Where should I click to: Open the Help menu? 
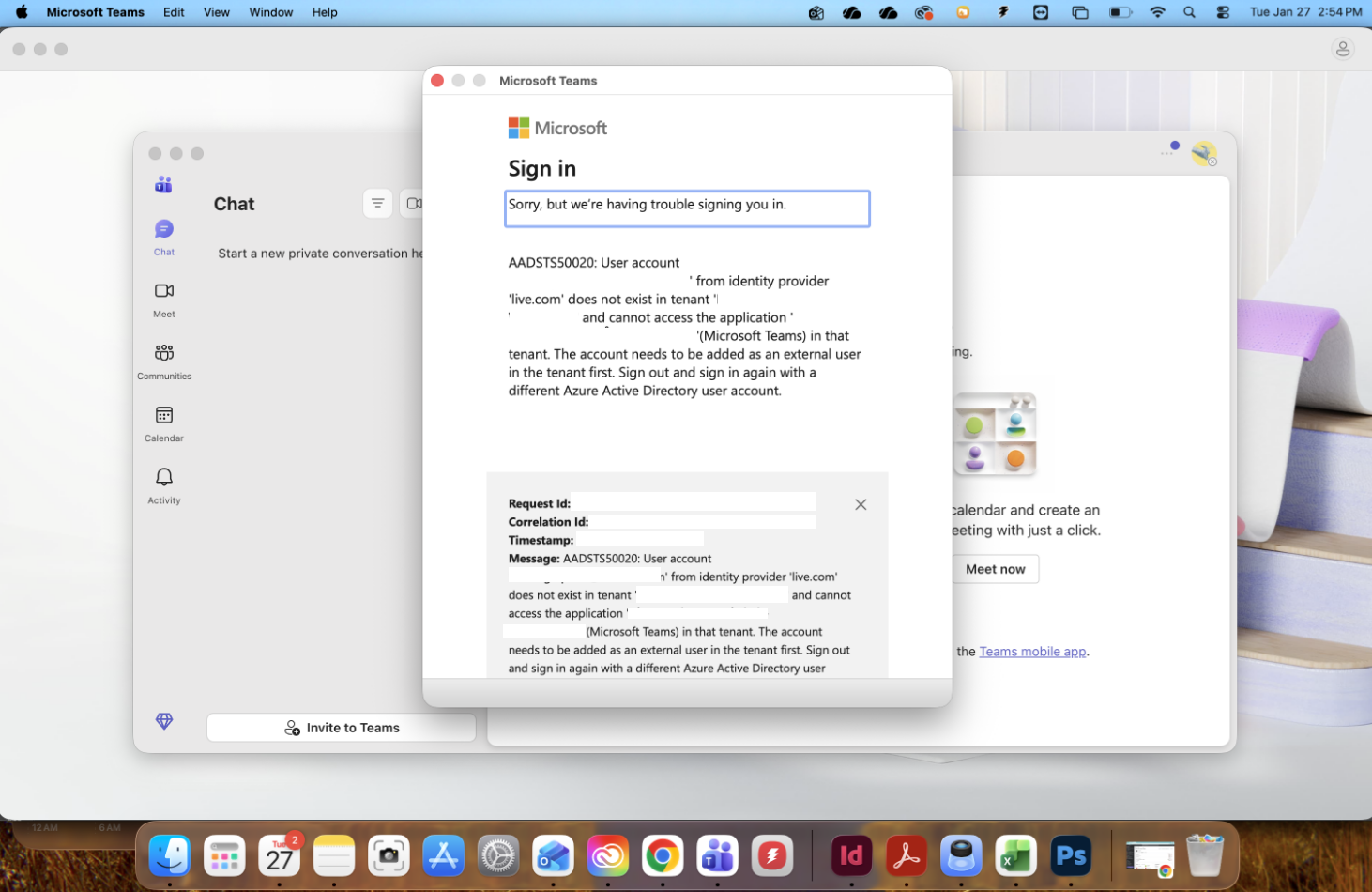coord(325,12)
